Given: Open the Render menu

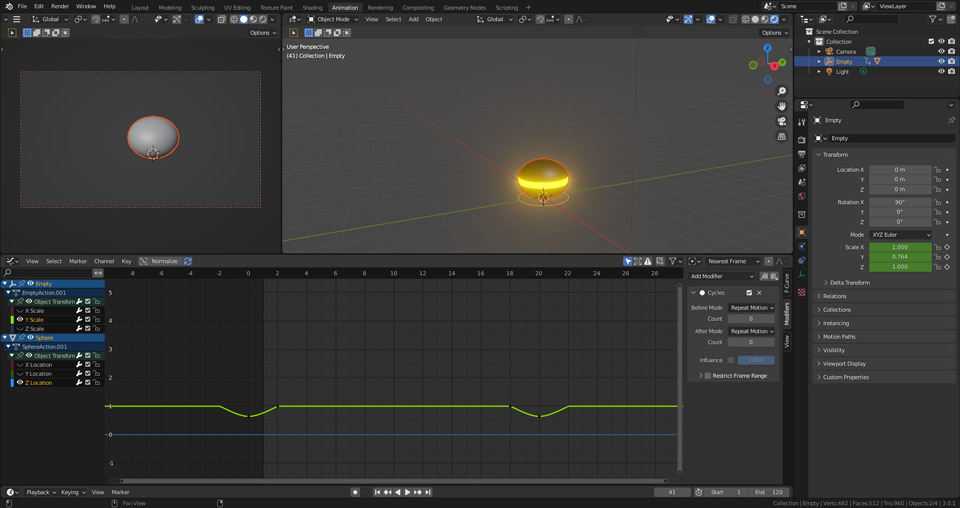Looking at the screenshot, I should pos(60,6).
